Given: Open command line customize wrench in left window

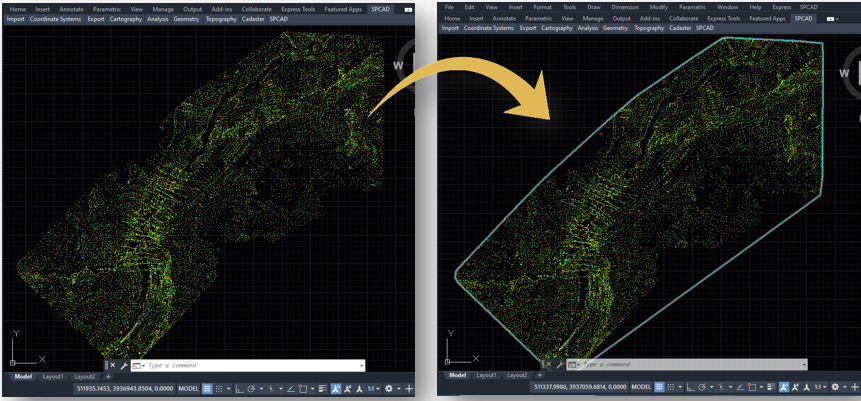Looking at the screenshot, I should coord(124,365).
